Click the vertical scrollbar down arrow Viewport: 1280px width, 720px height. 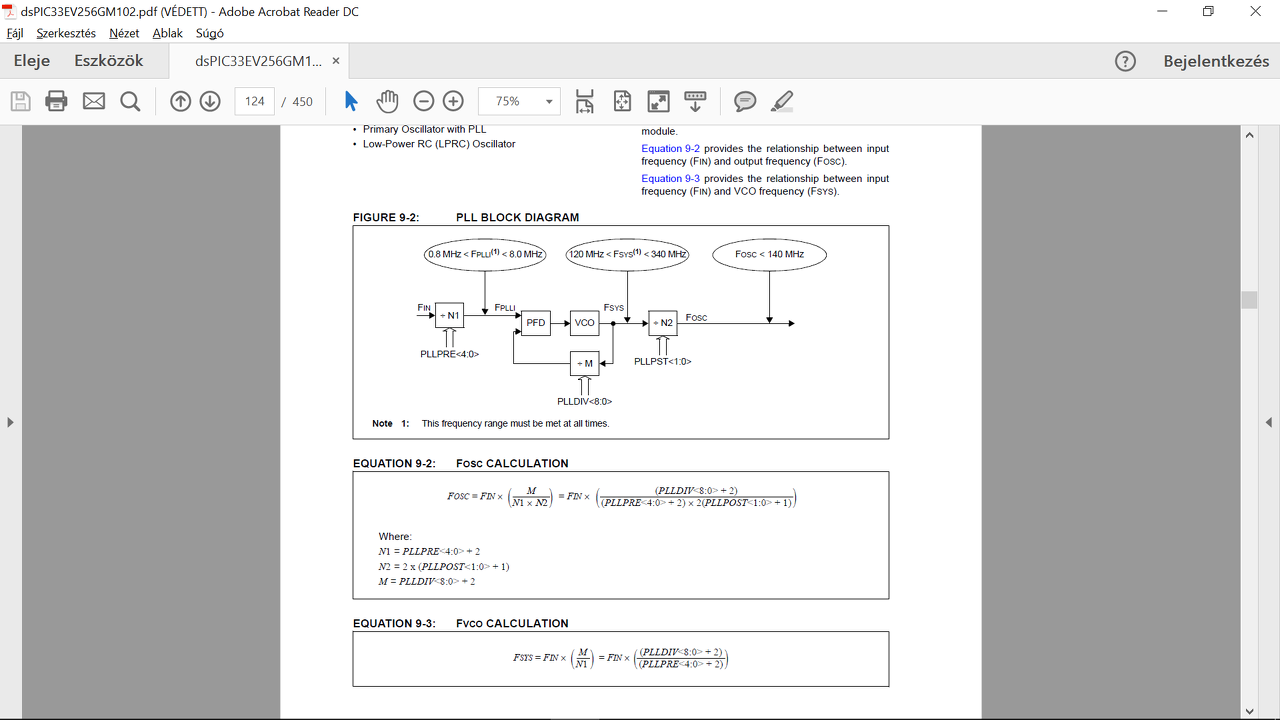[x=1249, y=711]
